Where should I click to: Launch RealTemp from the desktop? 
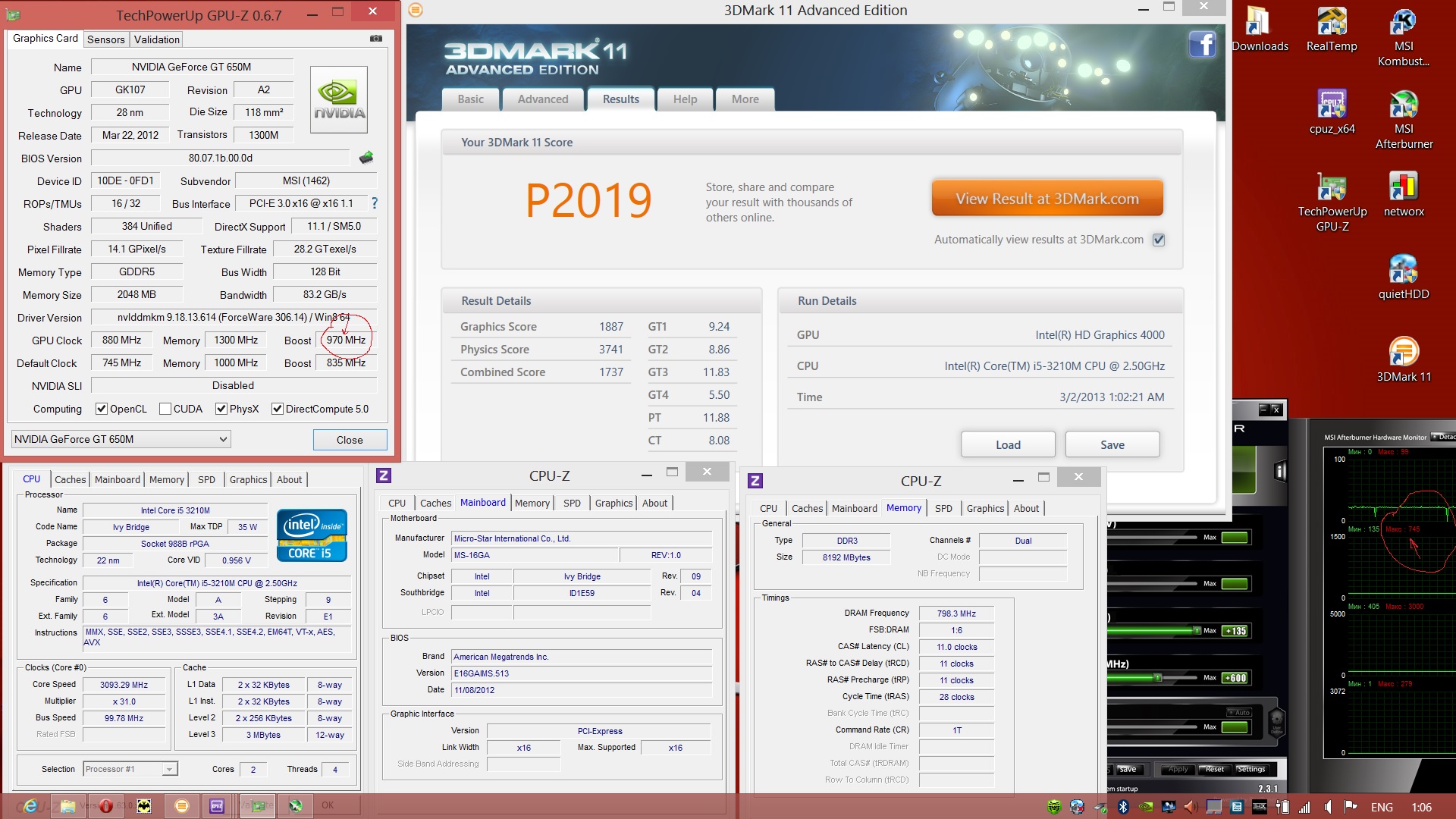point(1332,30)
